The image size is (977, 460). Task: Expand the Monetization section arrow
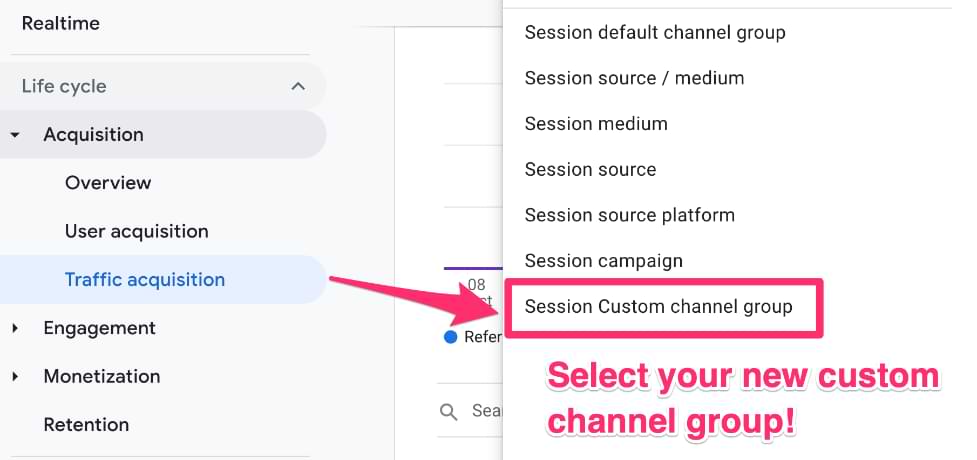16,376
